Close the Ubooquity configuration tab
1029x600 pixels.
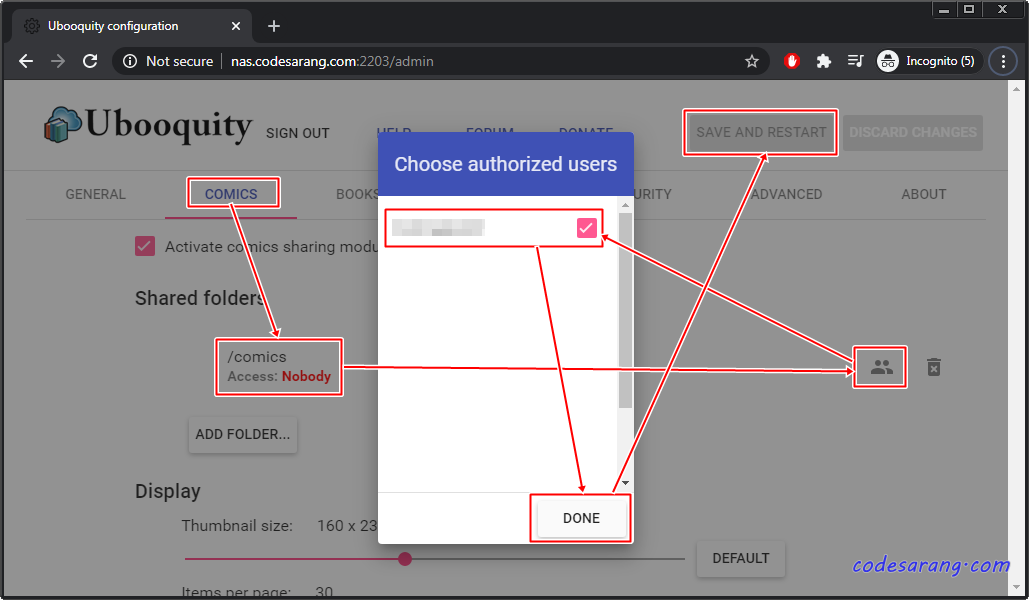point(236,26)
